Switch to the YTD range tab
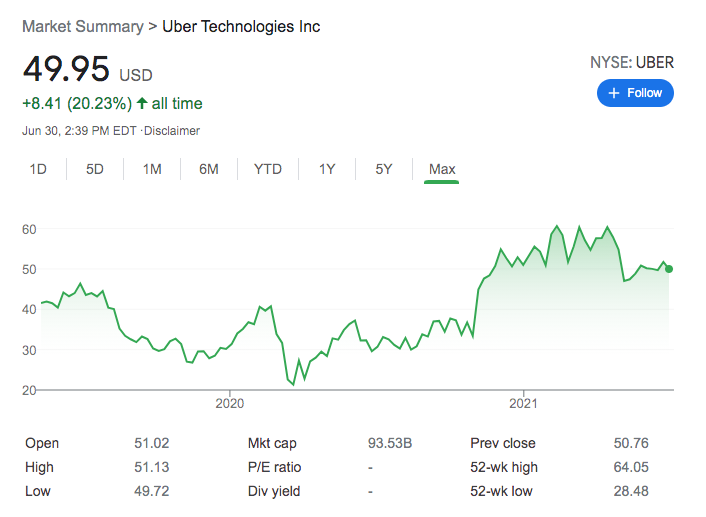 click(268, 169)
